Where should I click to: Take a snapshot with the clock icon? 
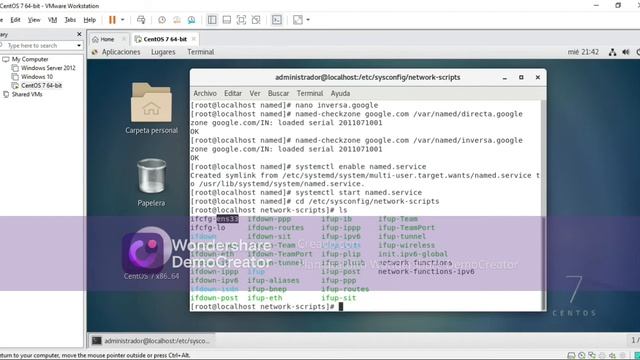coord(162,20)
